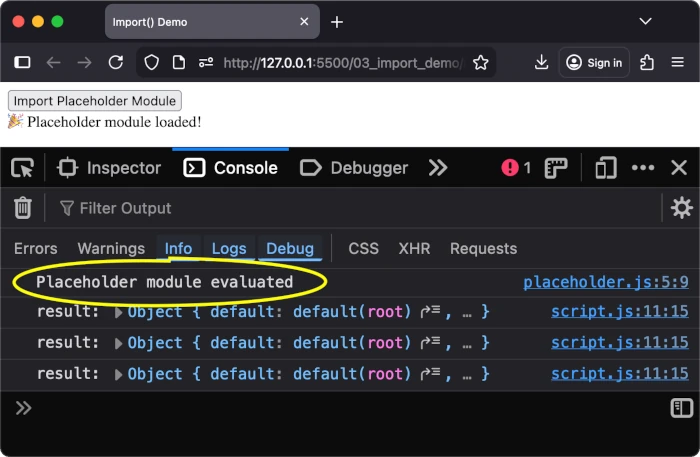Screen dimensions: 700x457
Task: Select the 'Placeholder module evaluated' message
Action: [165, 282]
